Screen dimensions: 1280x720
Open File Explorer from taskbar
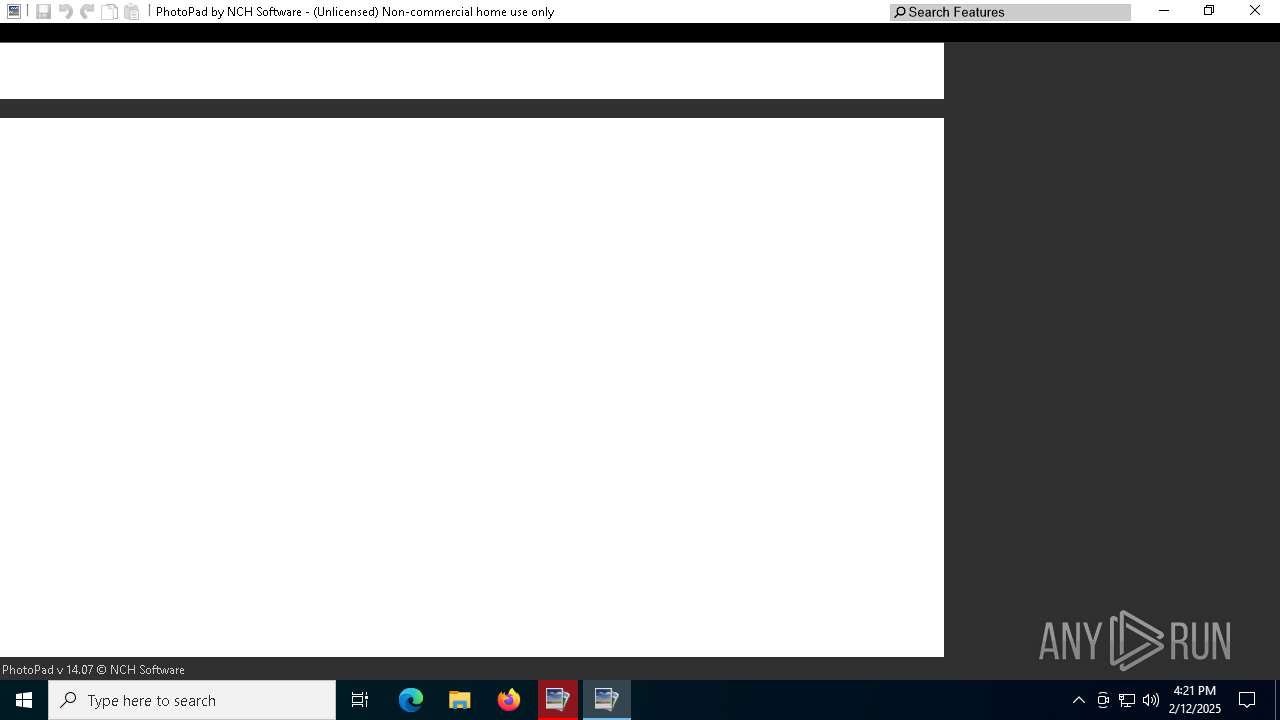(459, 700)
